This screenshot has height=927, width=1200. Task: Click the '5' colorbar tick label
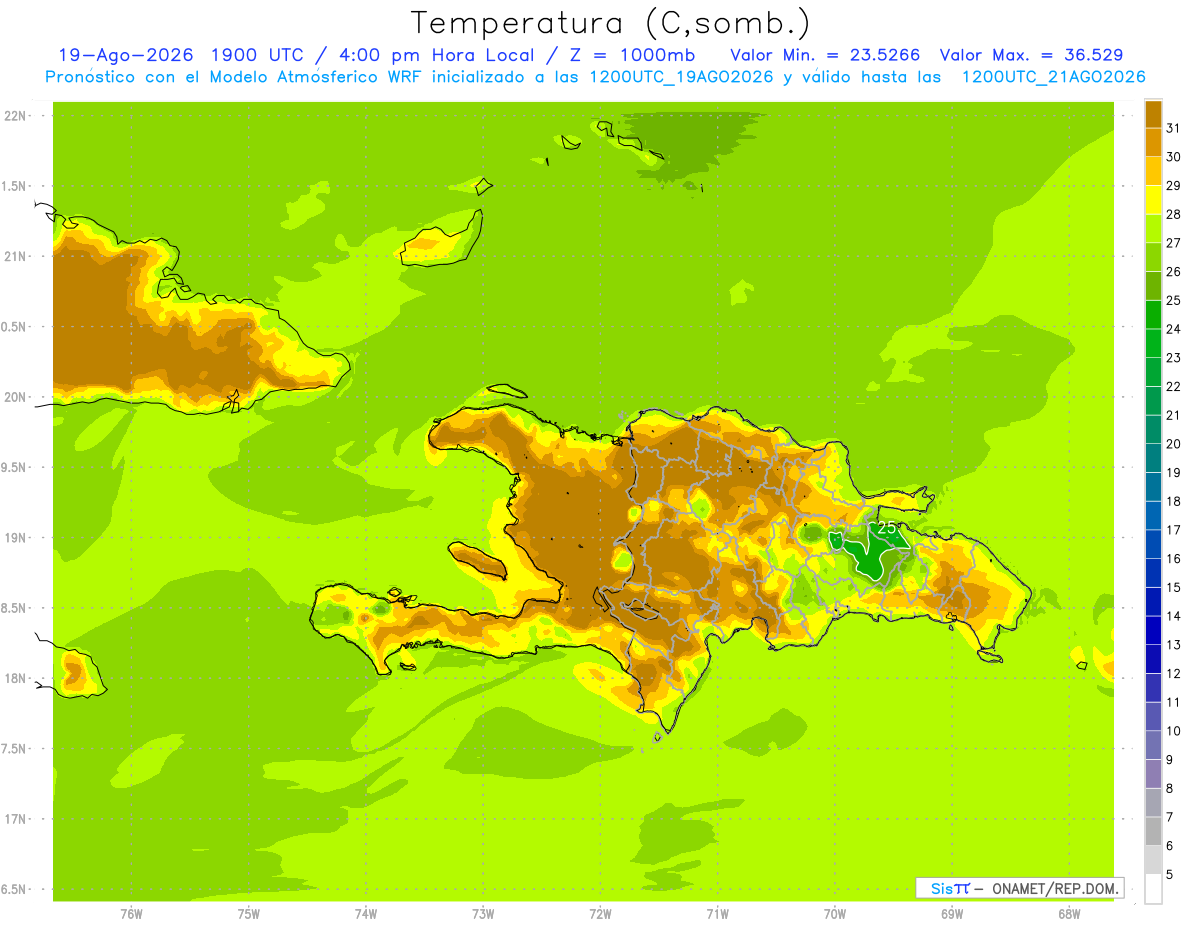tap(1170, 874)
